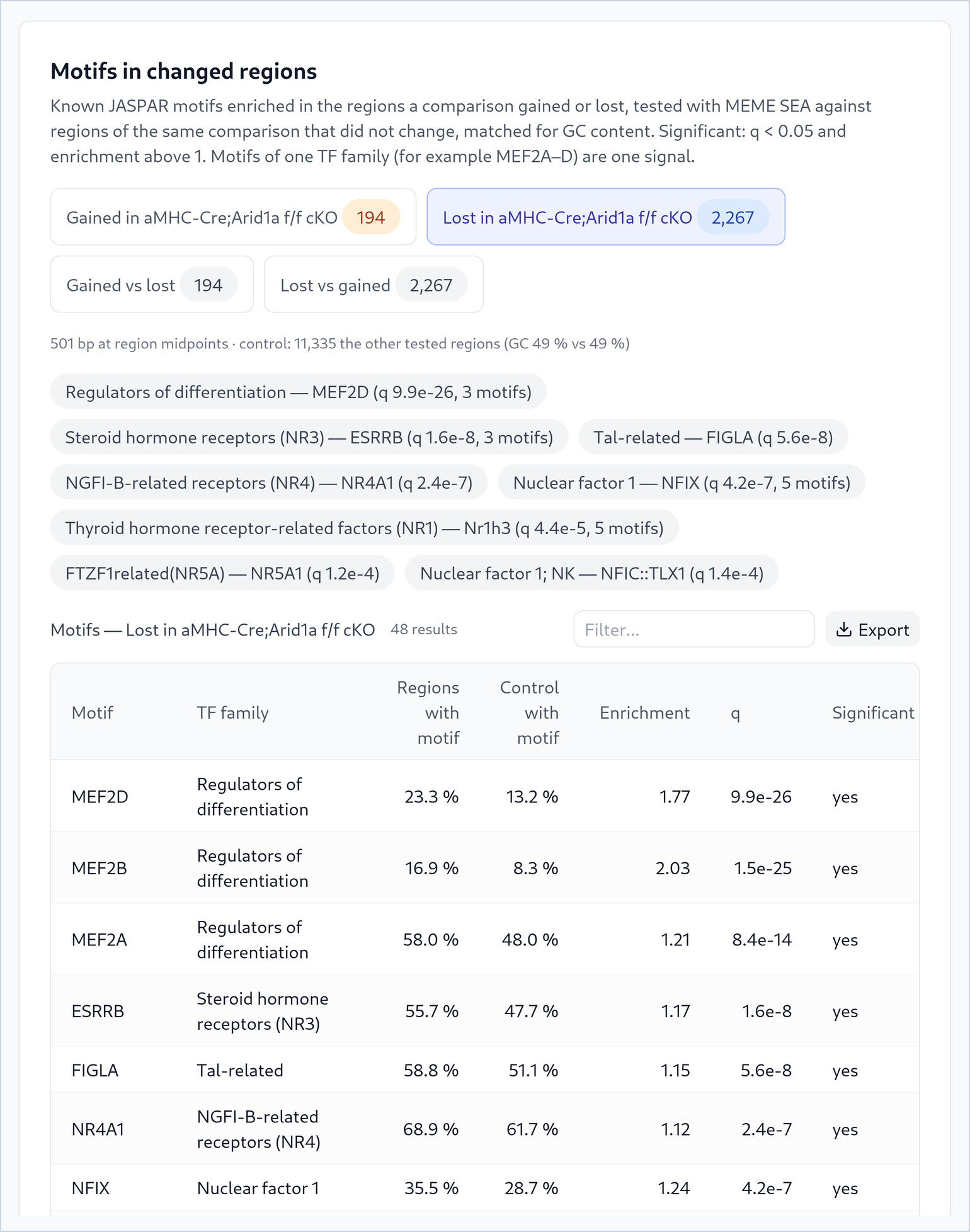Screen dimensions: 970x1232
Task: Open the Gained in aMHC-Cre;Arid1a f/f cKO tab
Action: (233, 217)
